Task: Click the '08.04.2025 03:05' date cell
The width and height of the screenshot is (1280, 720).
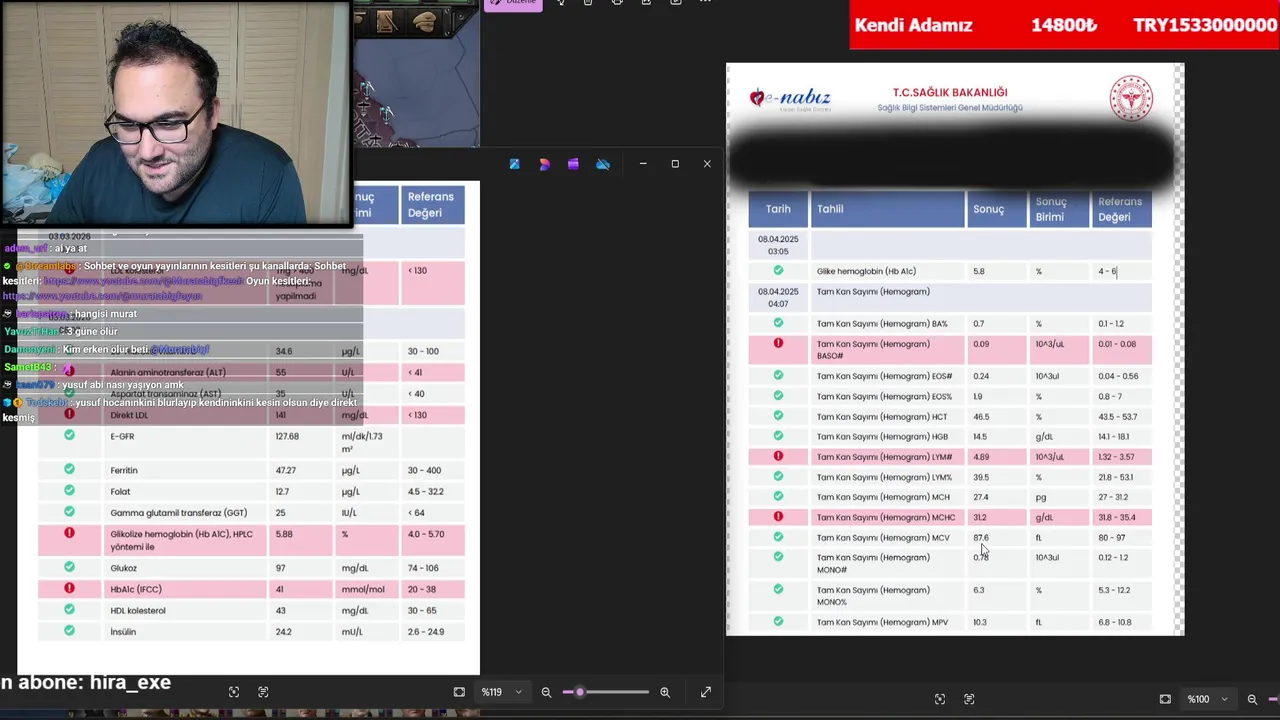Action: [x=778, y=245]
